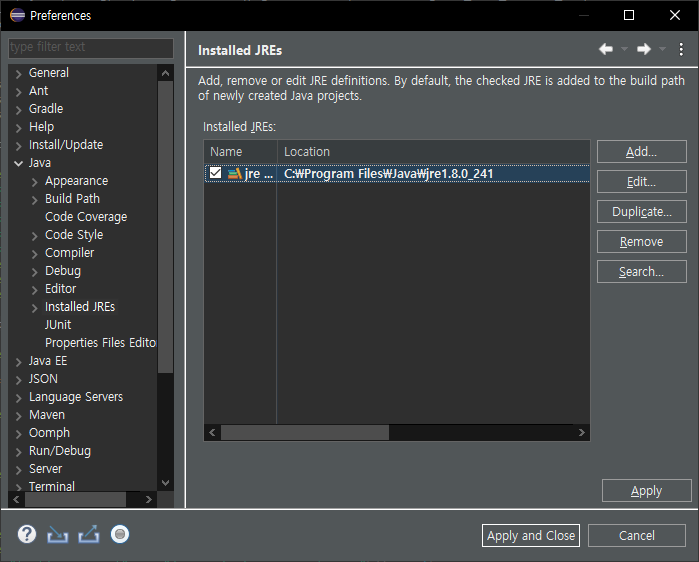Expand the Server tree node
The height and width of the screenshot is (562, 699).
click(18, 470)
